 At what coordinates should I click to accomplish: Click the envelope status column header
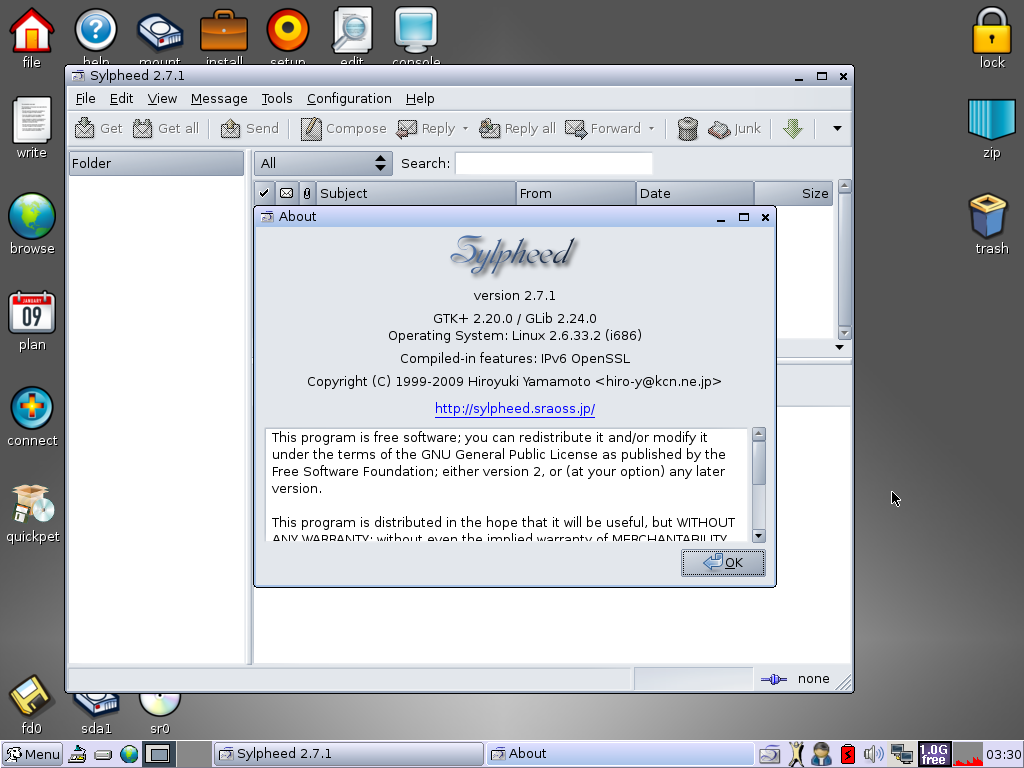[x=286, y=193]
